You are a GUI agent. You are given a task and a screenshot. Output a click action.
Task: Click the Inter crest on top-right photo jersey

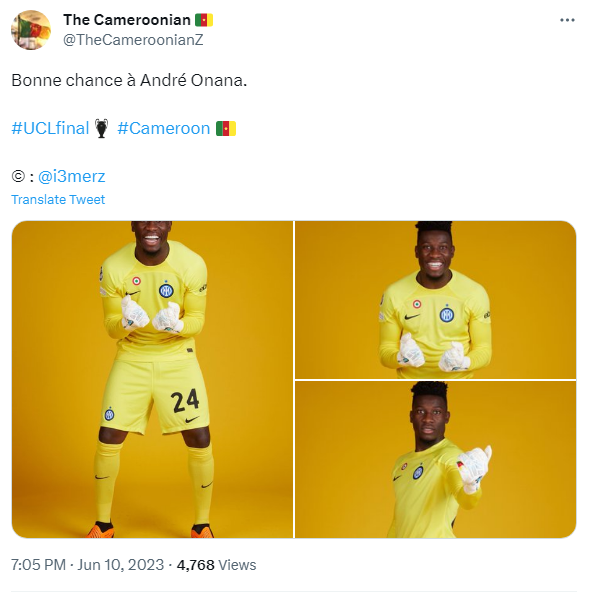[447, 315]
